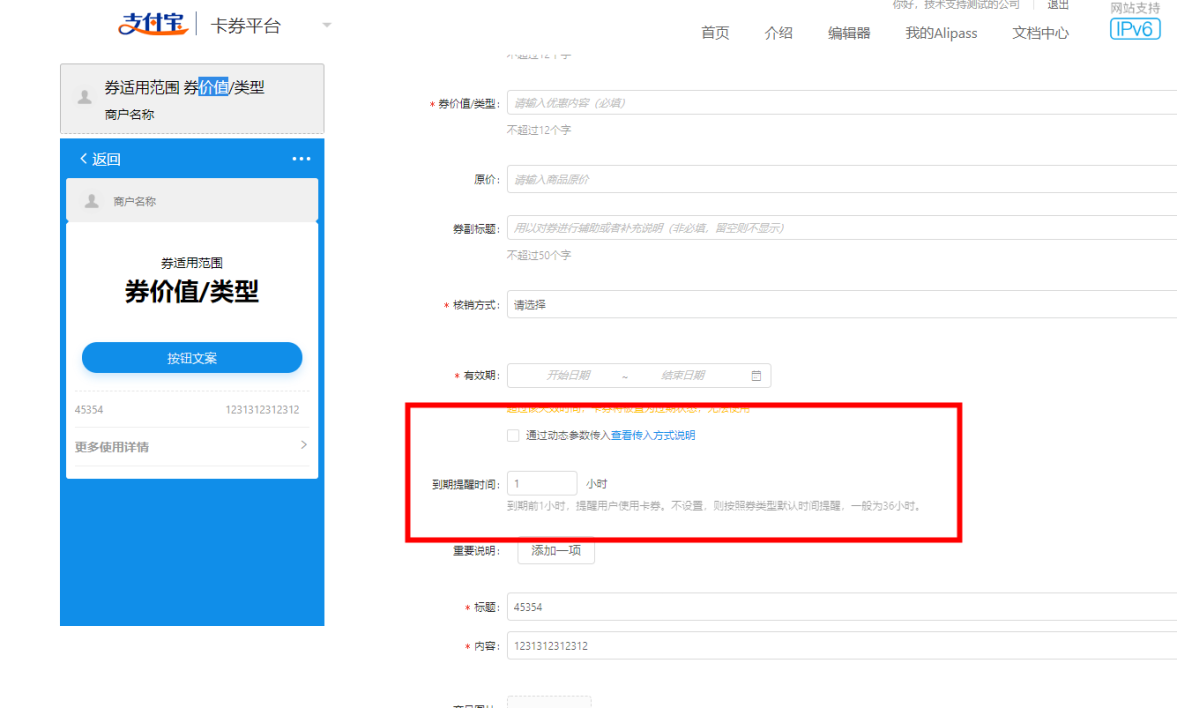Open the calendar icon in the 有效期 field

(x=756, y=375)
